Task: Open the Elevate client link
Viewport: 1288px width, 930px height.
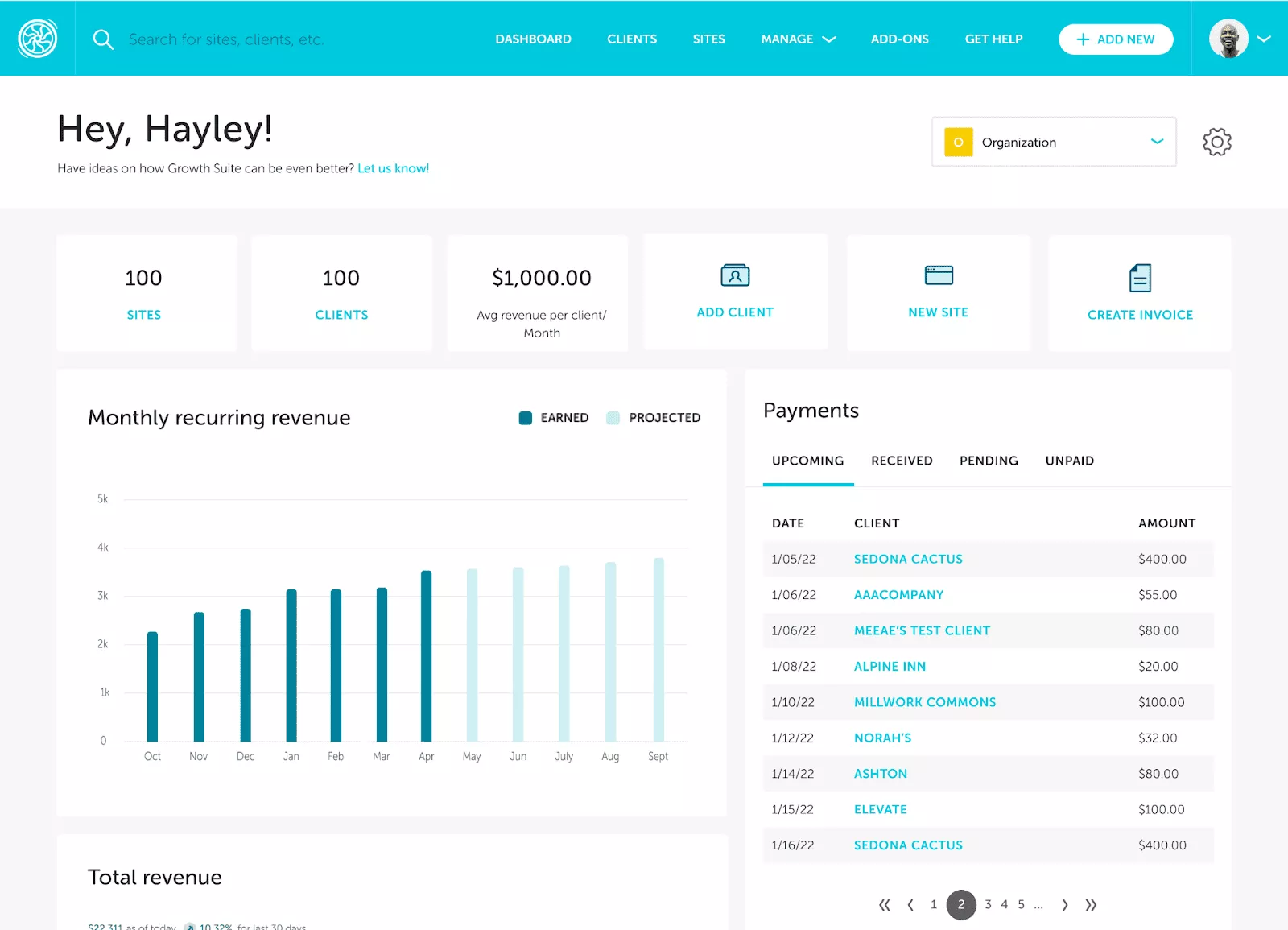Action: [880, 809]
